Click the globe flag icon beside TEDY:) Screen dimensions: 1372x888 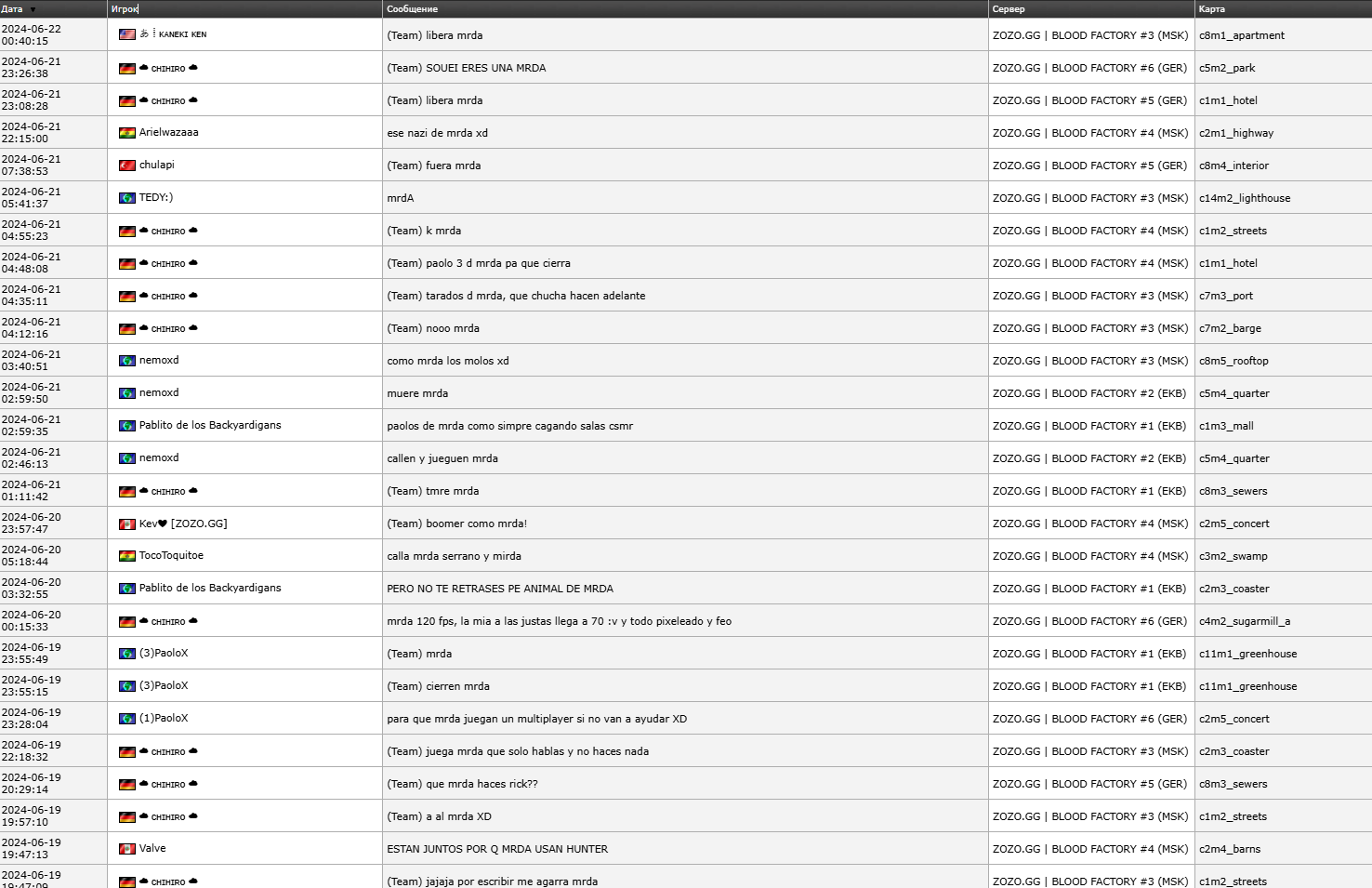pos(127,198)
